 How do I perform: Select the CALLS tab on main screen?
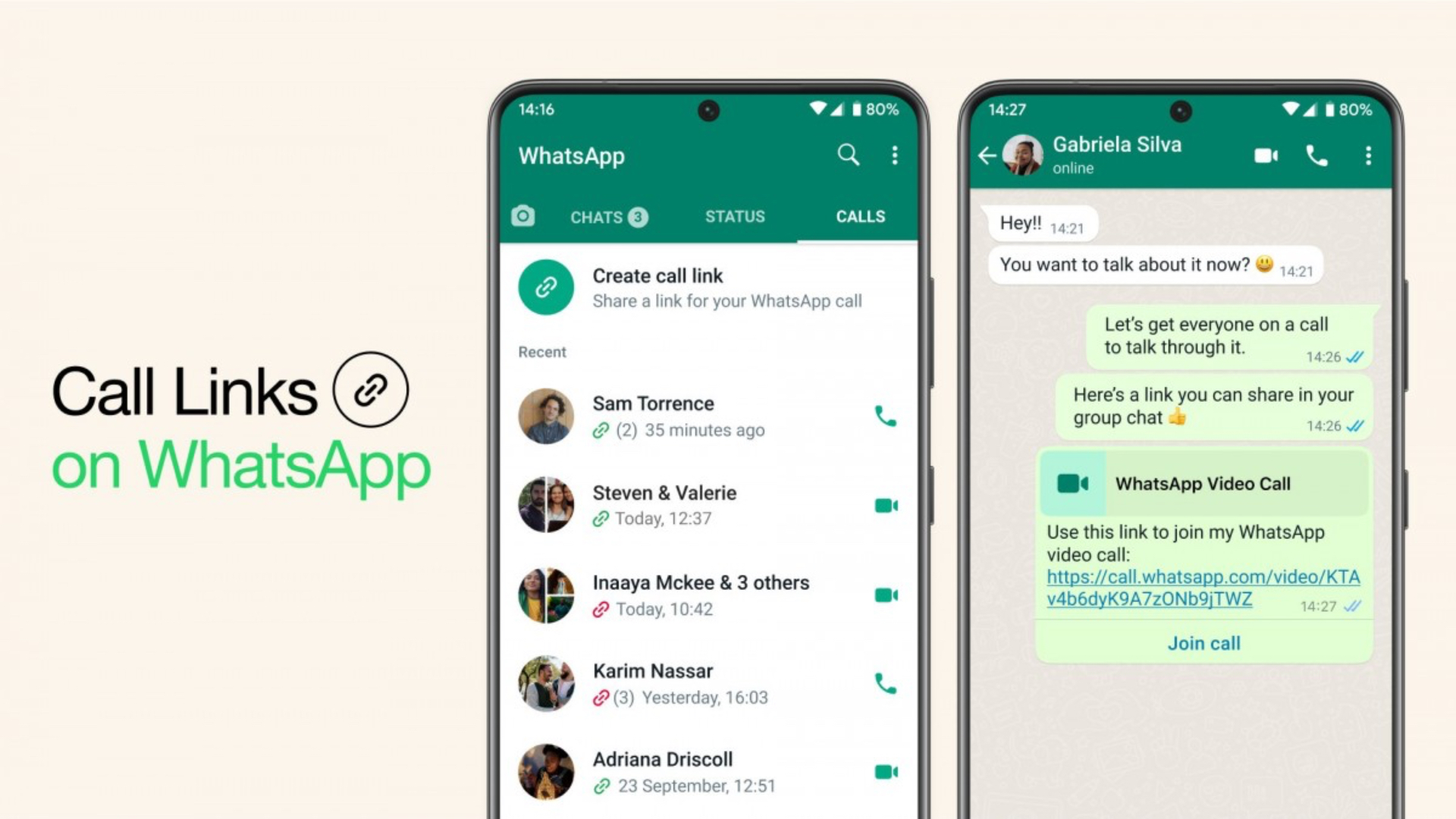pyautogui.click(x=860, y=215)
